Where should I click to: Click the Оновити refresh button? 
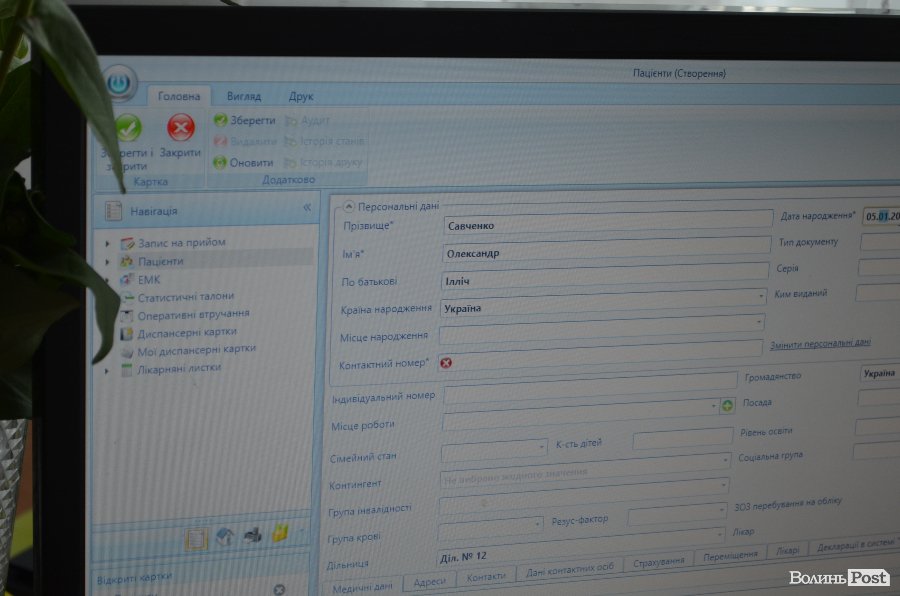click(243, 162)
